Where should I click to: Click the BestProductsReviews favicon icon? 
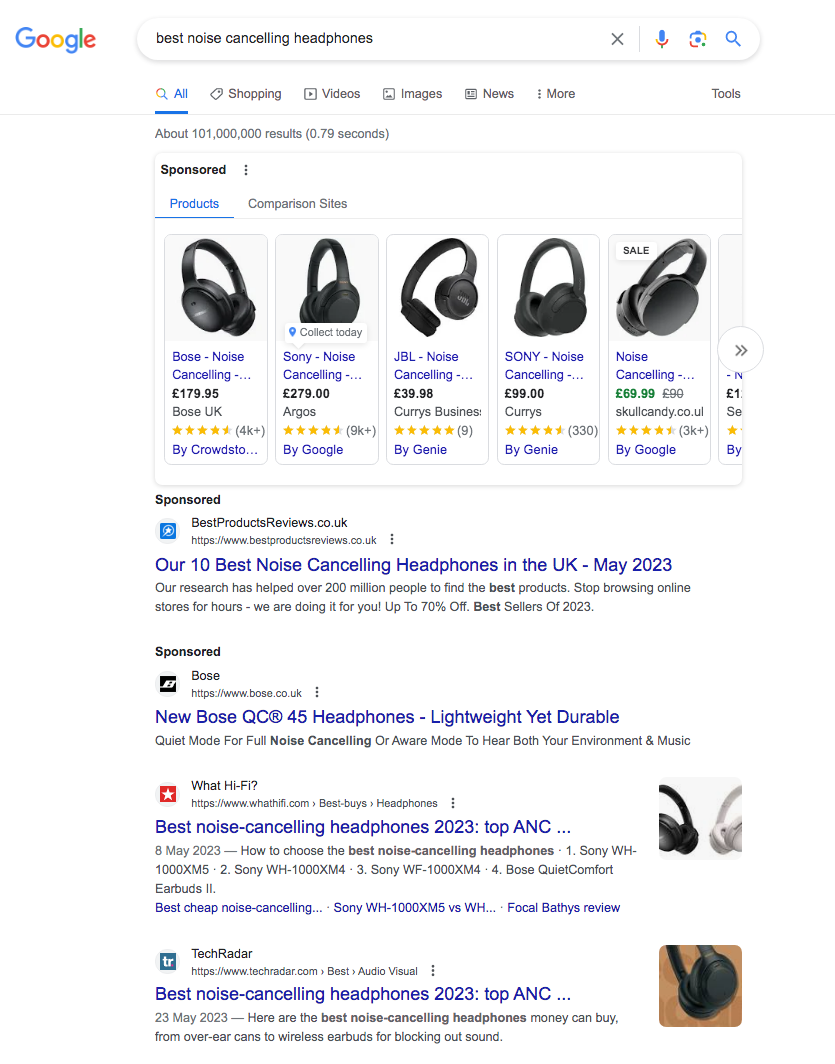click(x=168, y=531)
